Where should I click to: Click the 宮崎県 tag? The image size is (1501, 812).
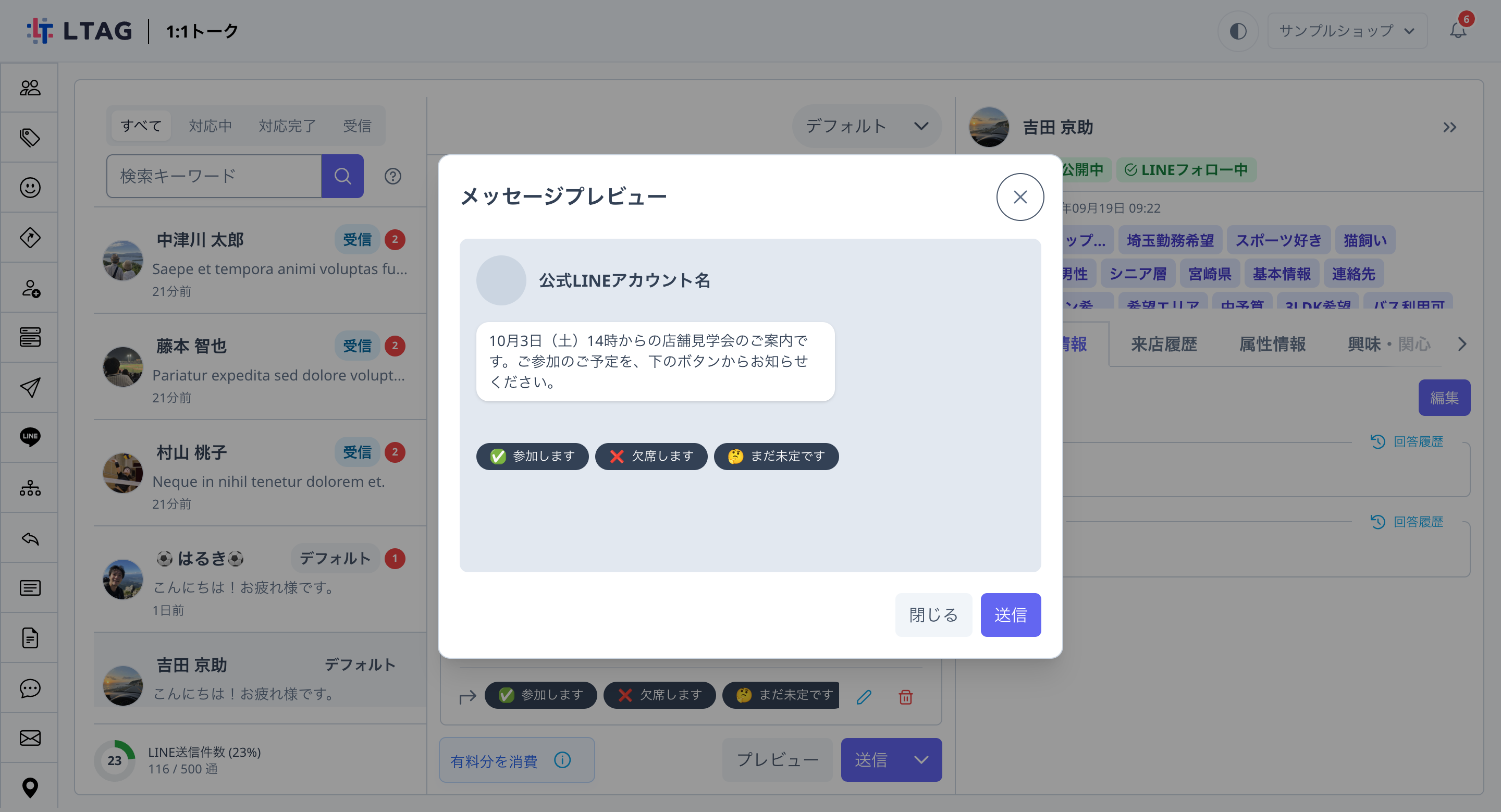click(x=1210, y=273)
